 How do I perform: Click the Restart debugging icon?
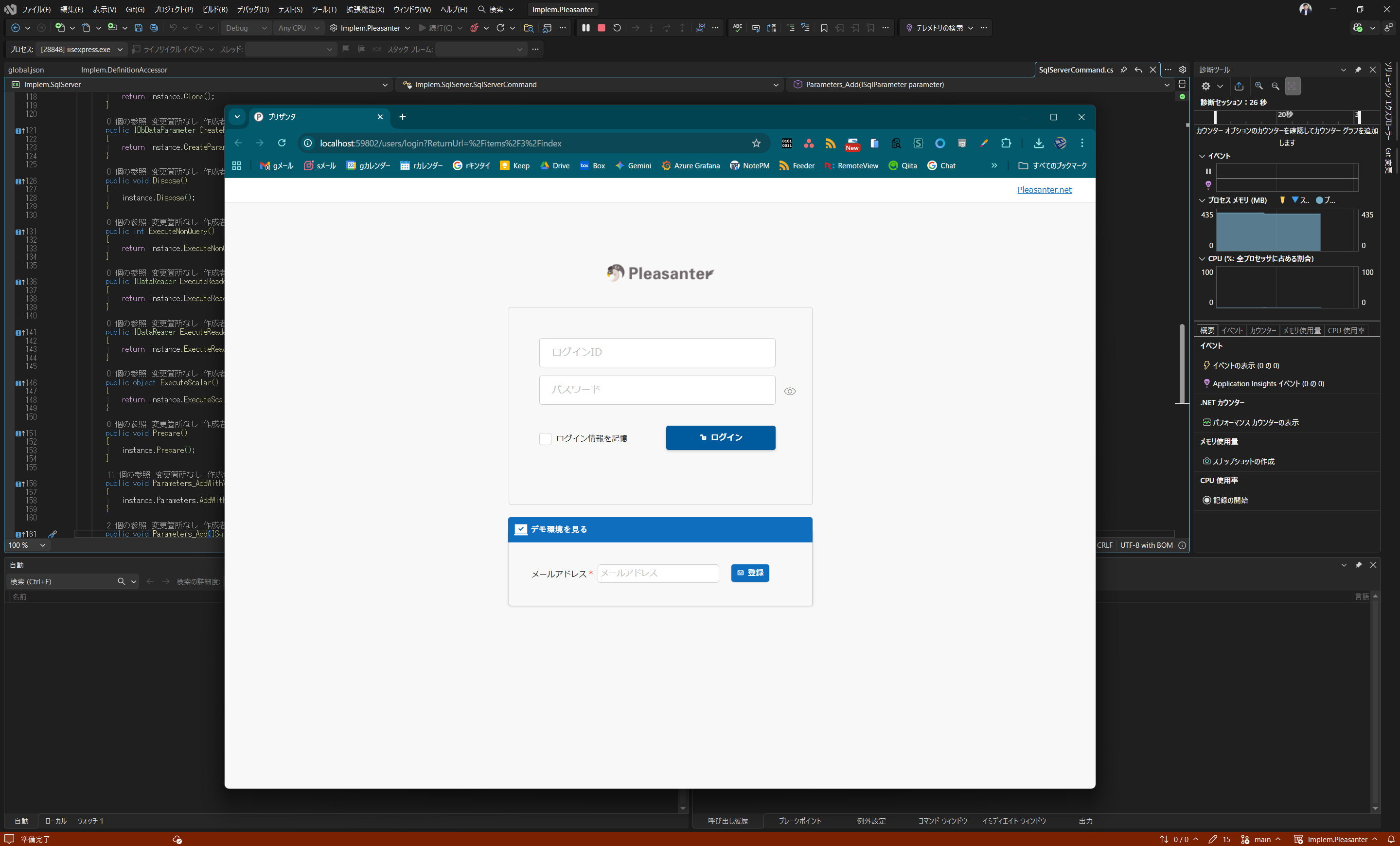coord(617,28)
